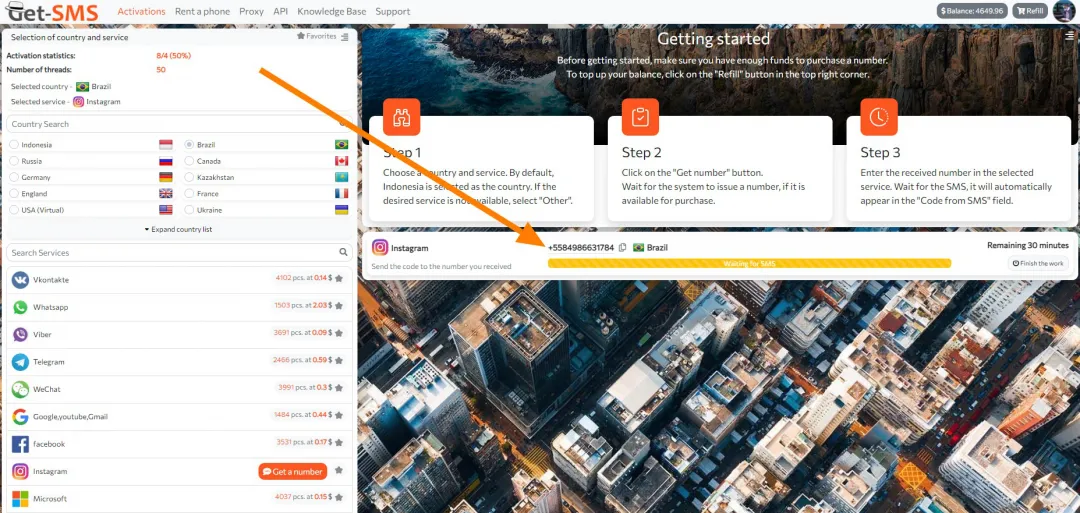Screen dimensions: 1080x513
Task: Click the WeChat service icon
Action: (x=20, y=389)
